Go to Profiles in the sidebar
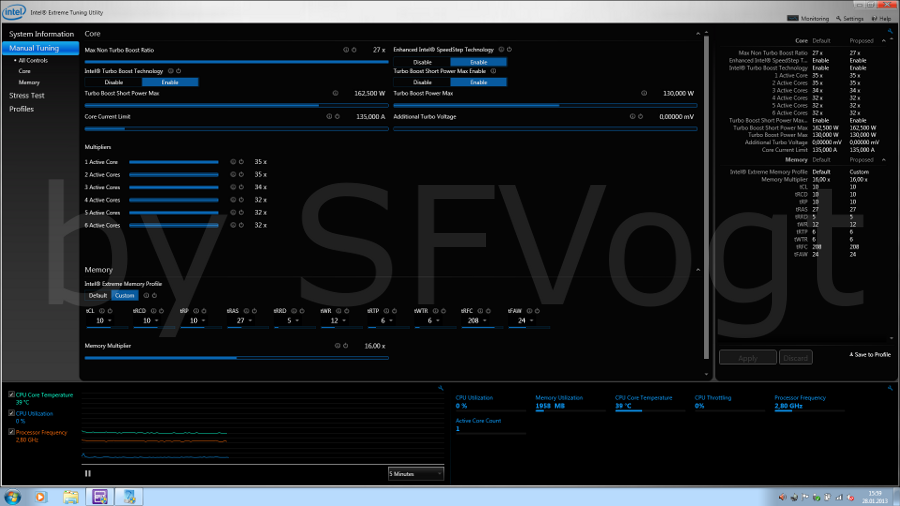 [x=21, y=109]
